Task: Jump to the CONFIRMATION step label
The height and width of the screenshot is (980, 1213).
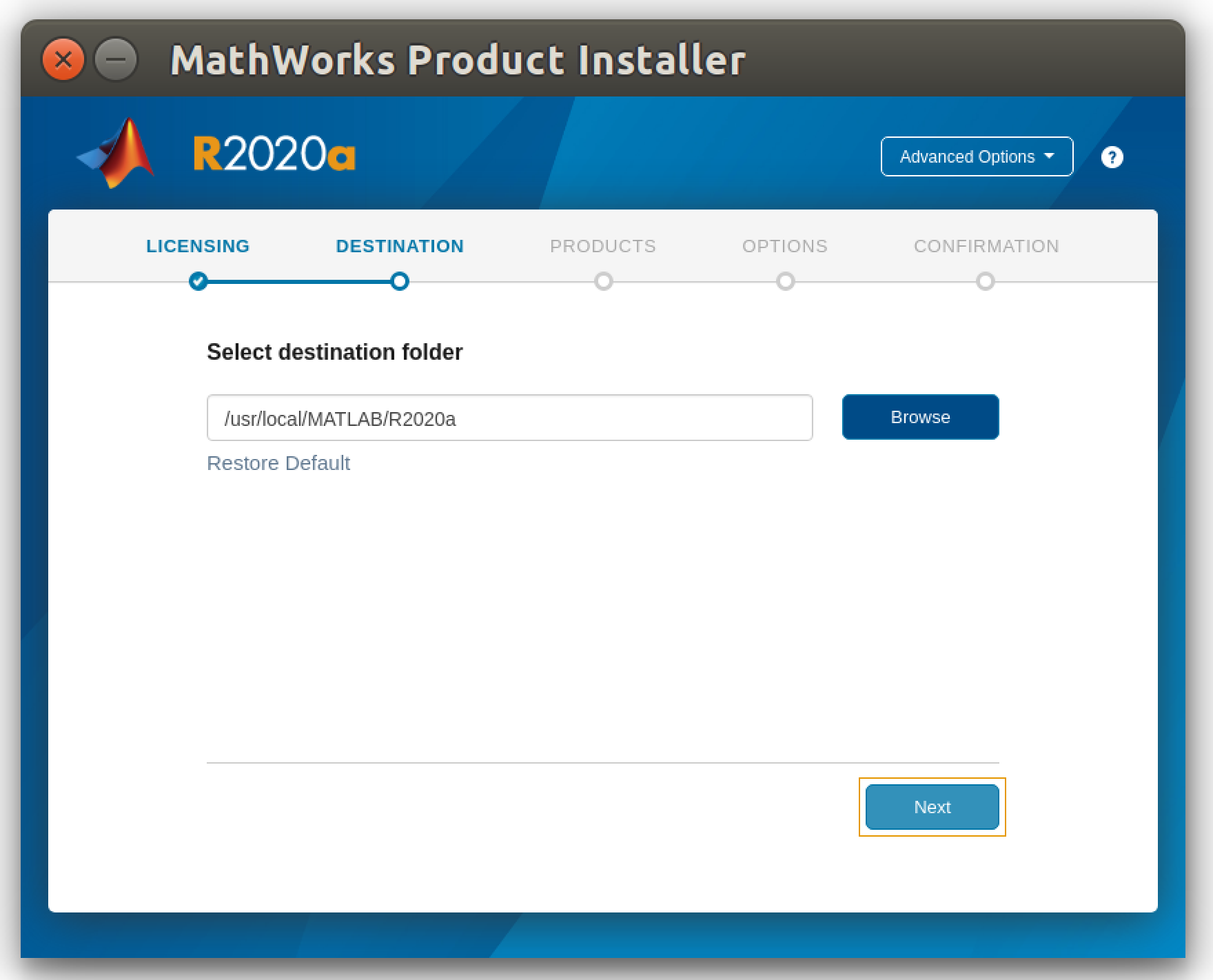Action: pyautogui.click(x=986, y=246)
